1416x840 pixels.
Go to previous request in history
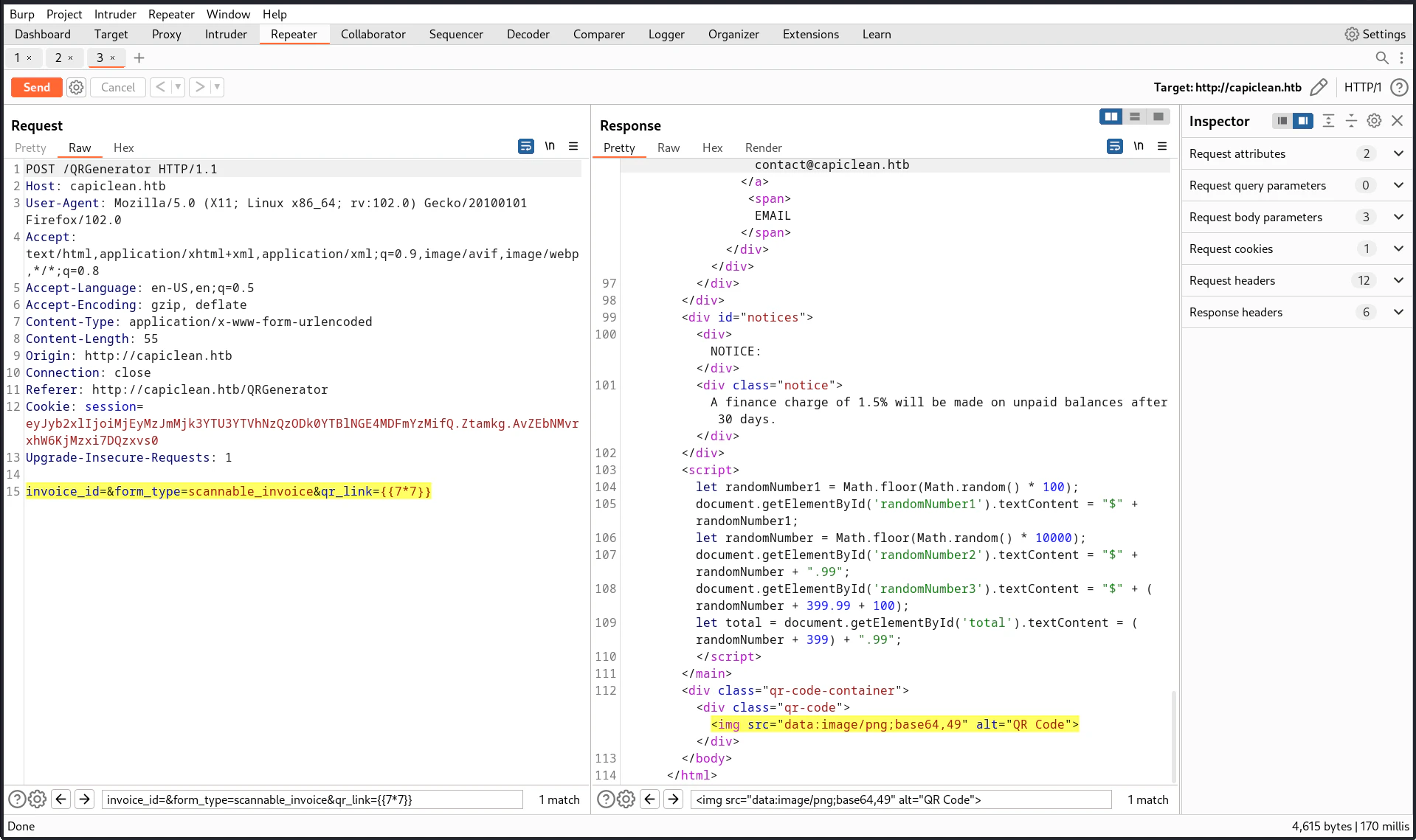tap(161, 87)
